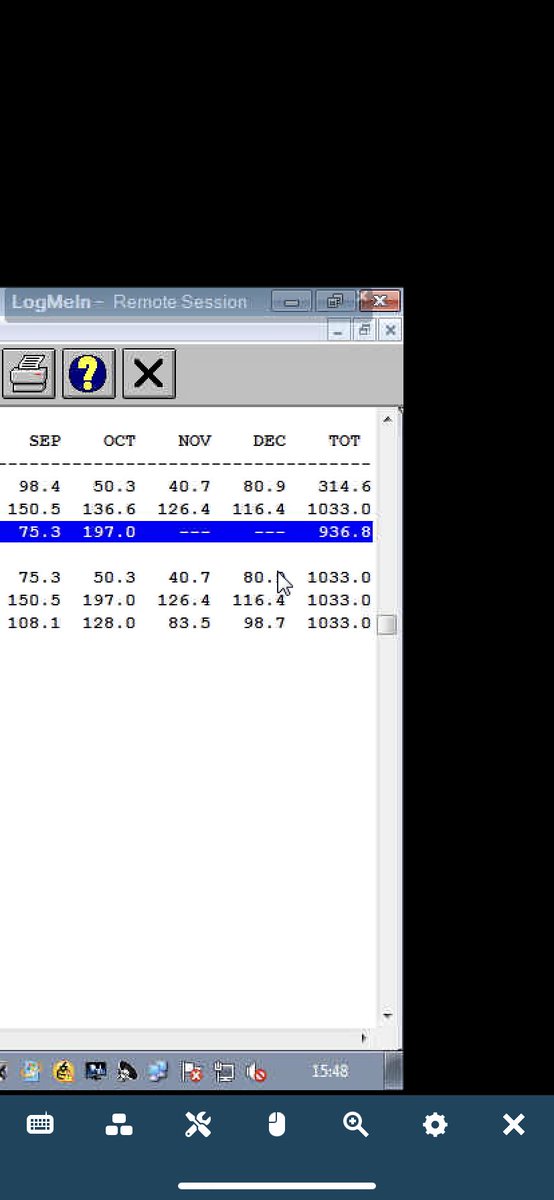Open help with the yellow question mark
This screenshot has width=554, height=1200.
click(x=89, y=374)
